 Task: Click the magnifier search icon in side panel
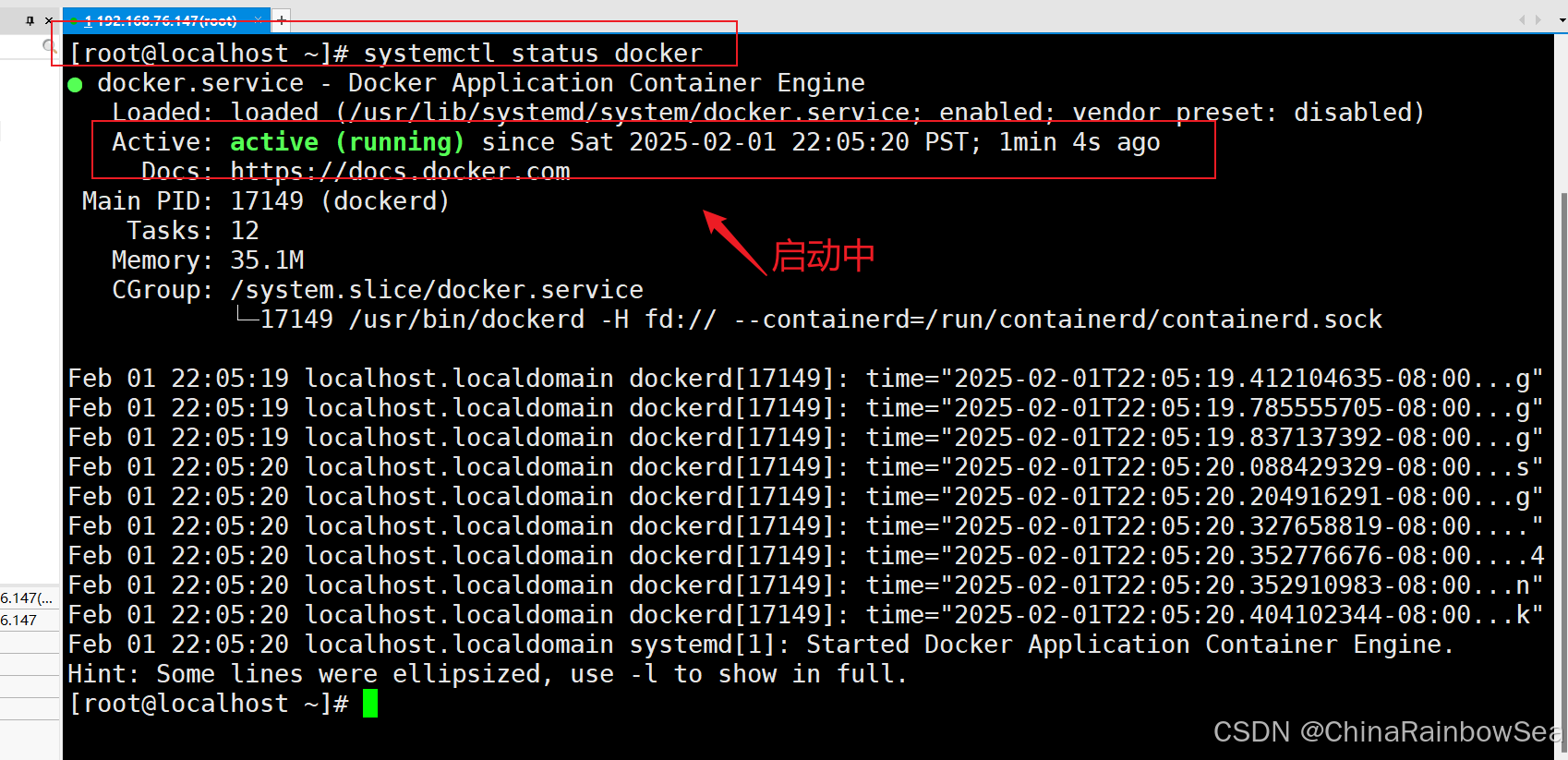pos(49,45)
